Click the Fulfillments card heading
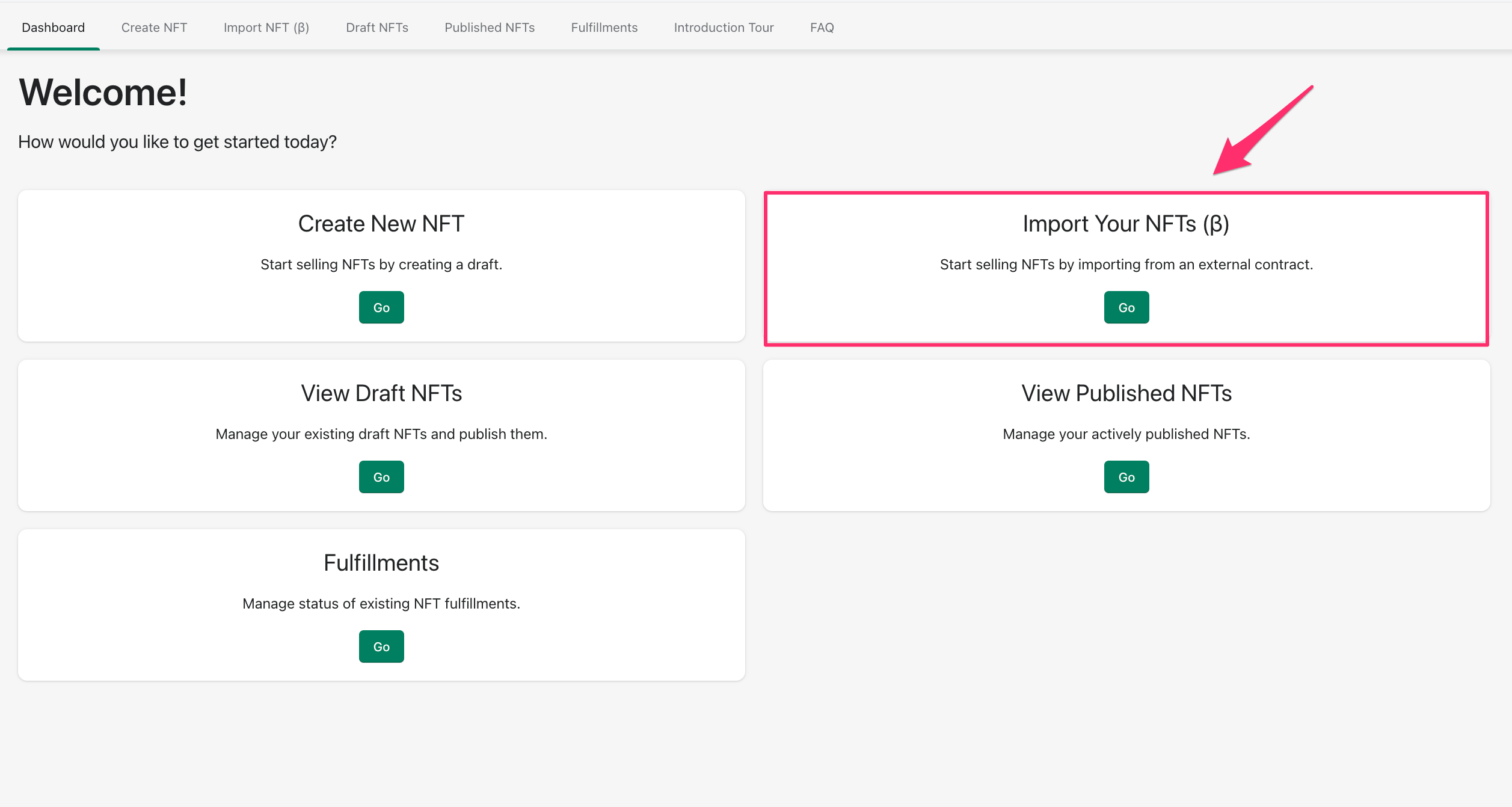 381,563
